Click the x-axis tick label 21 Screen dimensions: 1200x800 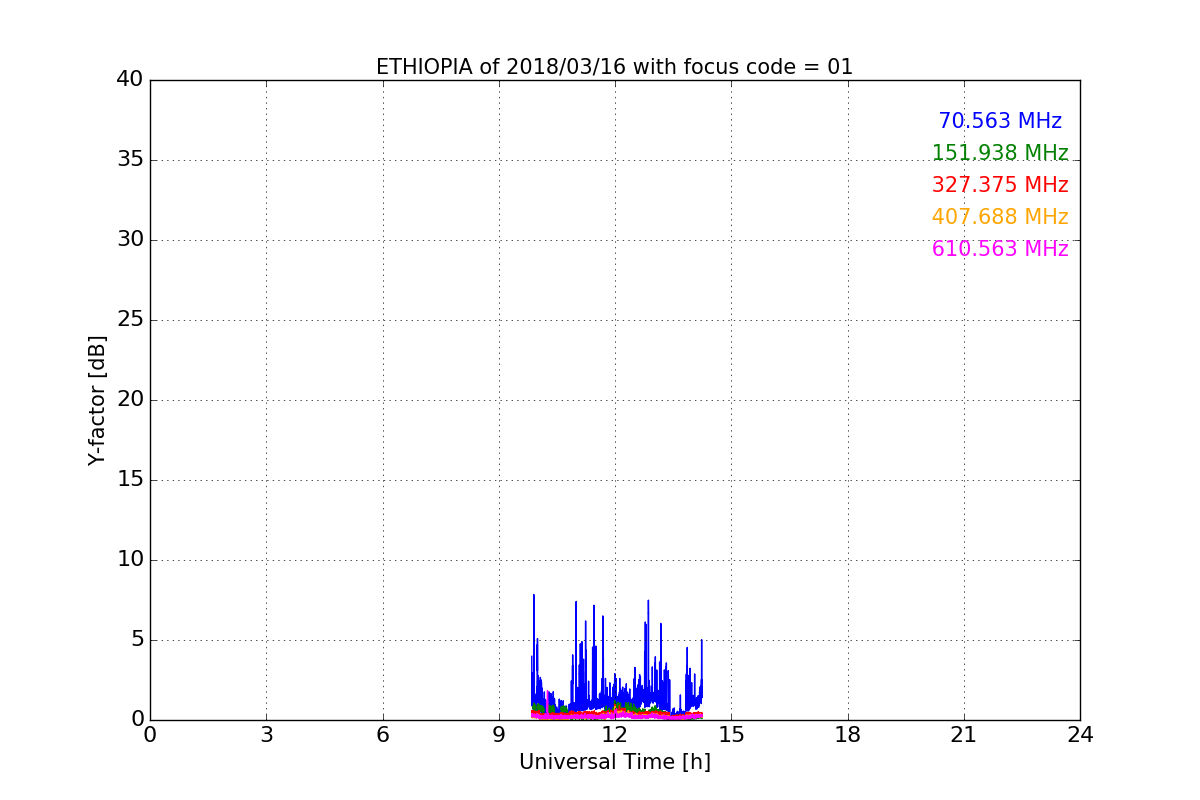pyautogui.click(x=964, y=735)
